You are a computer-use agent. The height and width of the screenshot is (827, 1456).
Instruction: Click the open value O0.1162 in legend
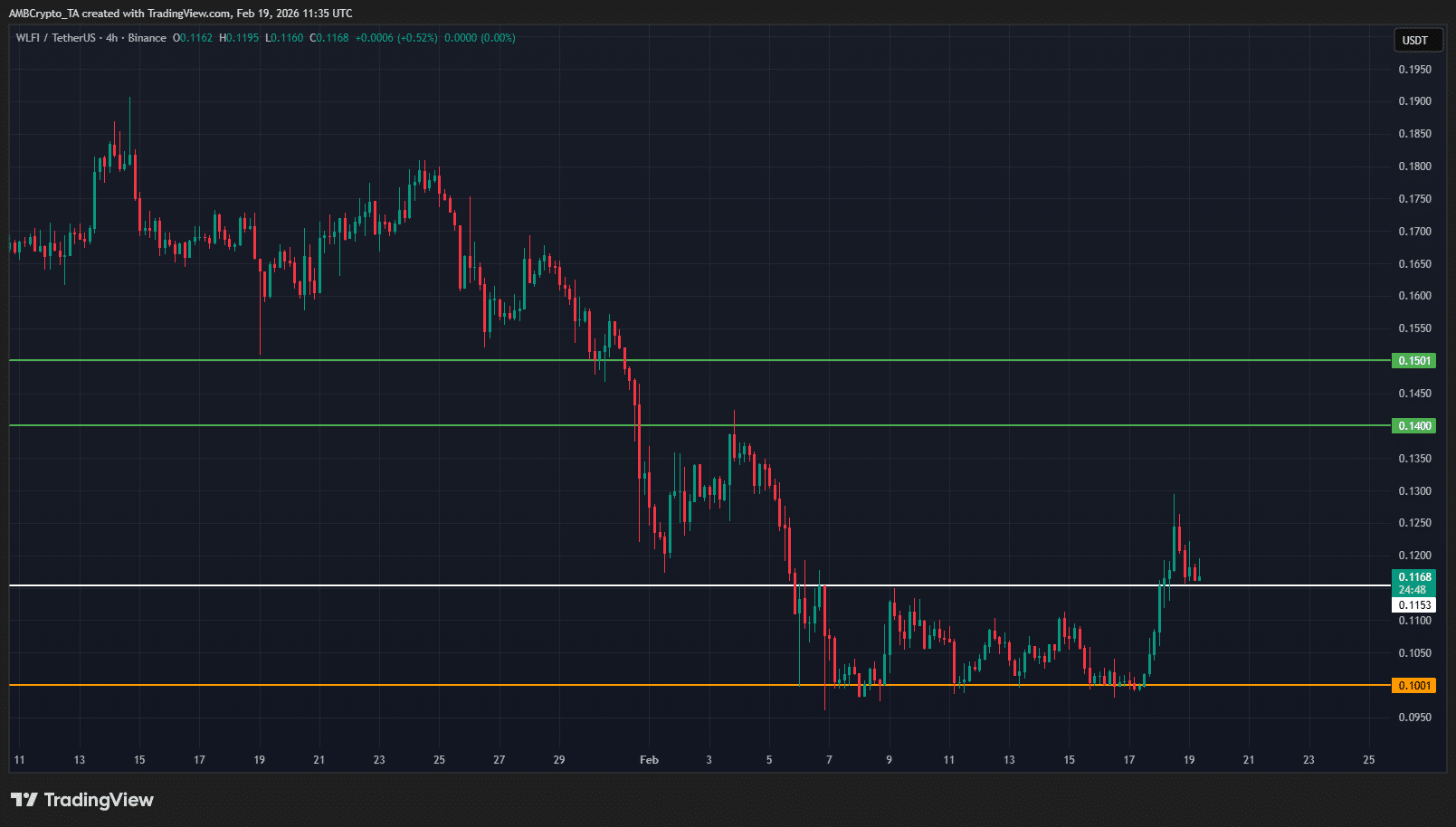(x=191, y=38)
